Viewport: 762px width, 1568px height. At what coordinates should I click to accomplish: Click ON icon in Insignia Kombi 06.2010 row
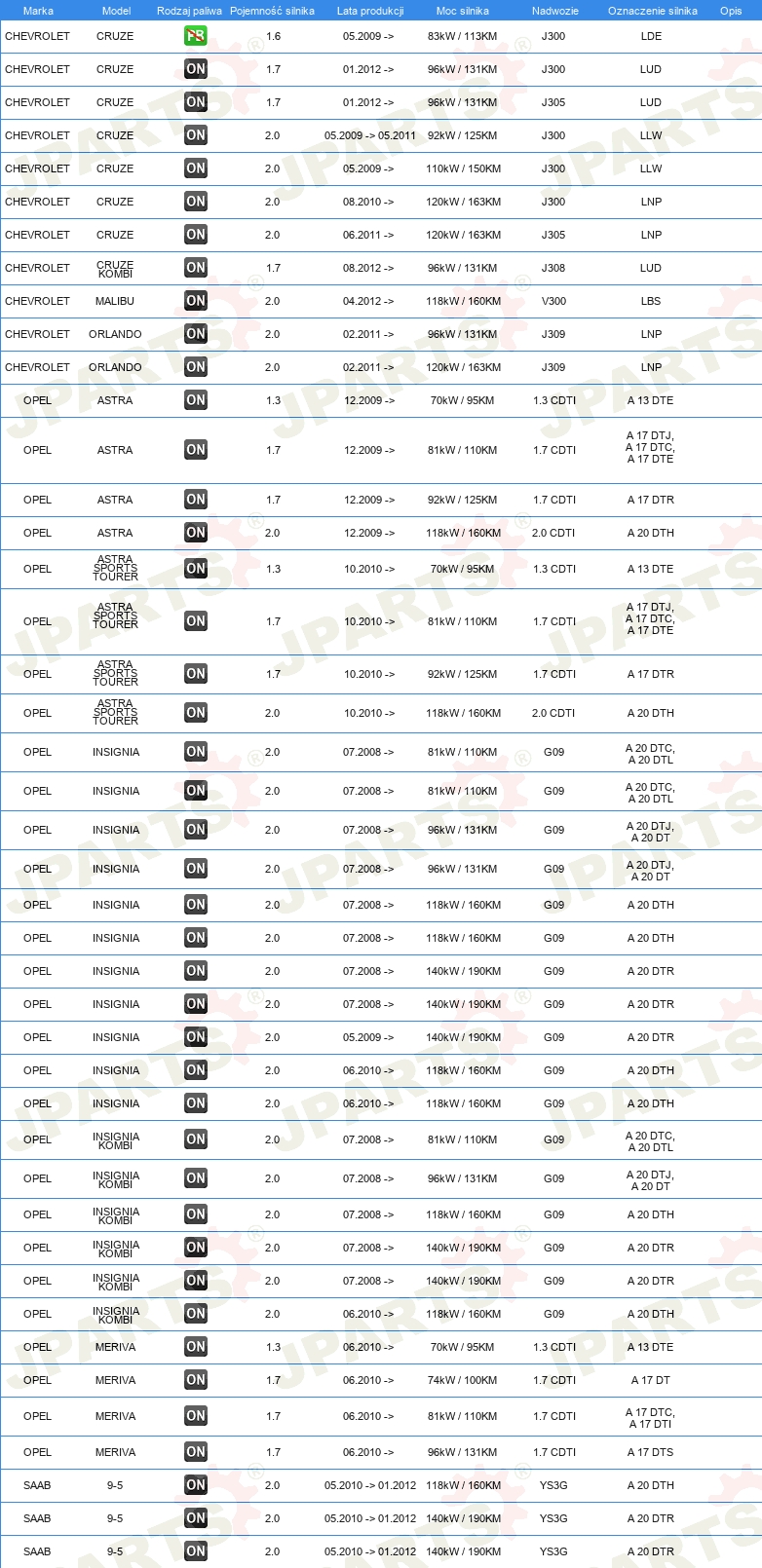(x=196, y=1314)
